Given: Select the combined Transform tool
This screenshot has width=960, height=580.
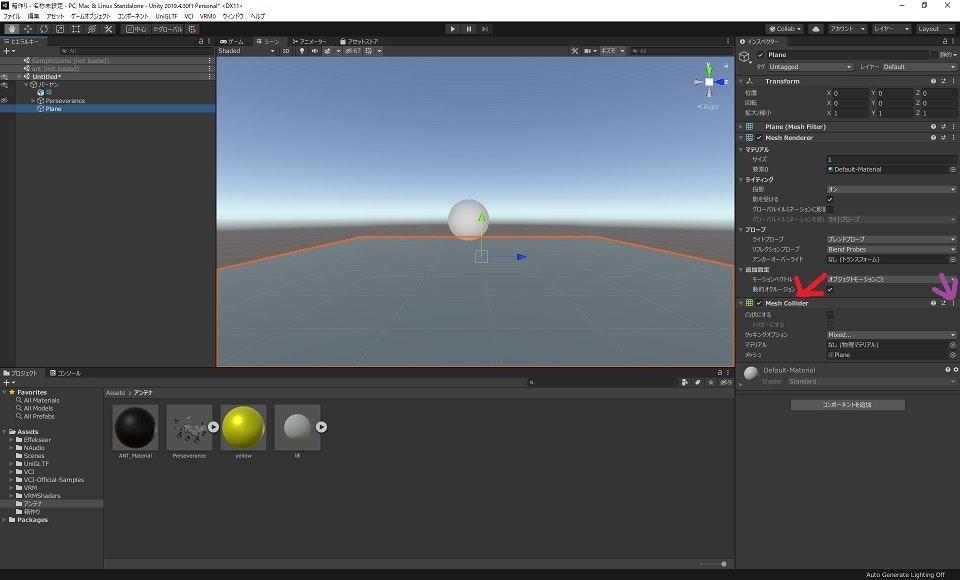Looking at the screenshot, I should 92,29.
